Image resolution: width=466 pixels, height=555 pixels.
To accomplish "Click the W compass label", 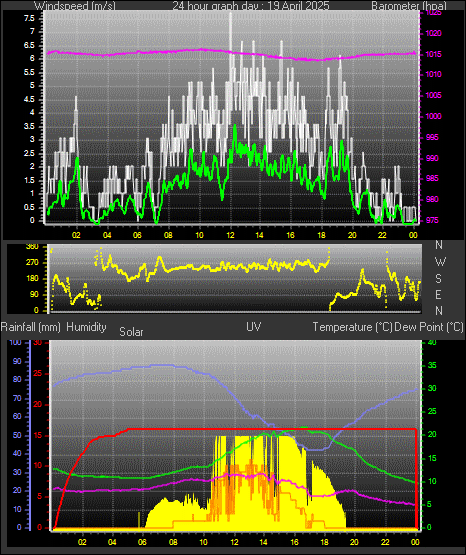I will point(440,262).
